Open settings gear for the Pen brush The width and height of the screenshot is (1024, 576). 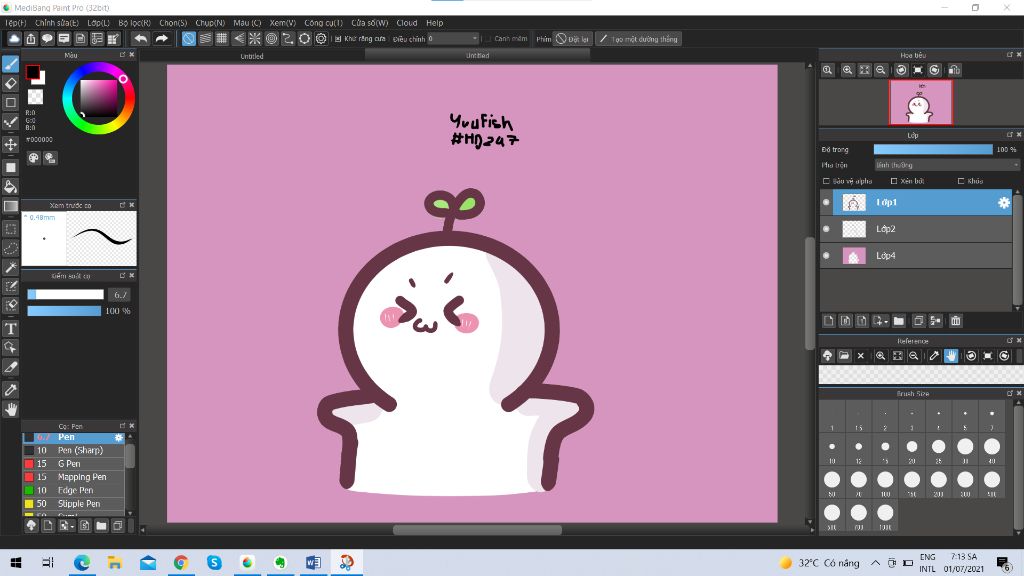118,437
